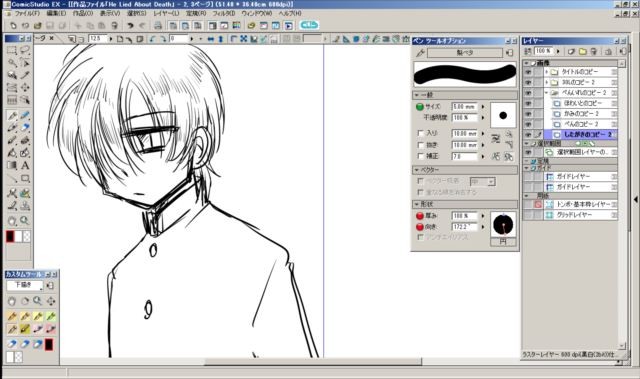Expand the タイトルのコピー folder
This screenshot has height=379, width=640.
(547, 72)
